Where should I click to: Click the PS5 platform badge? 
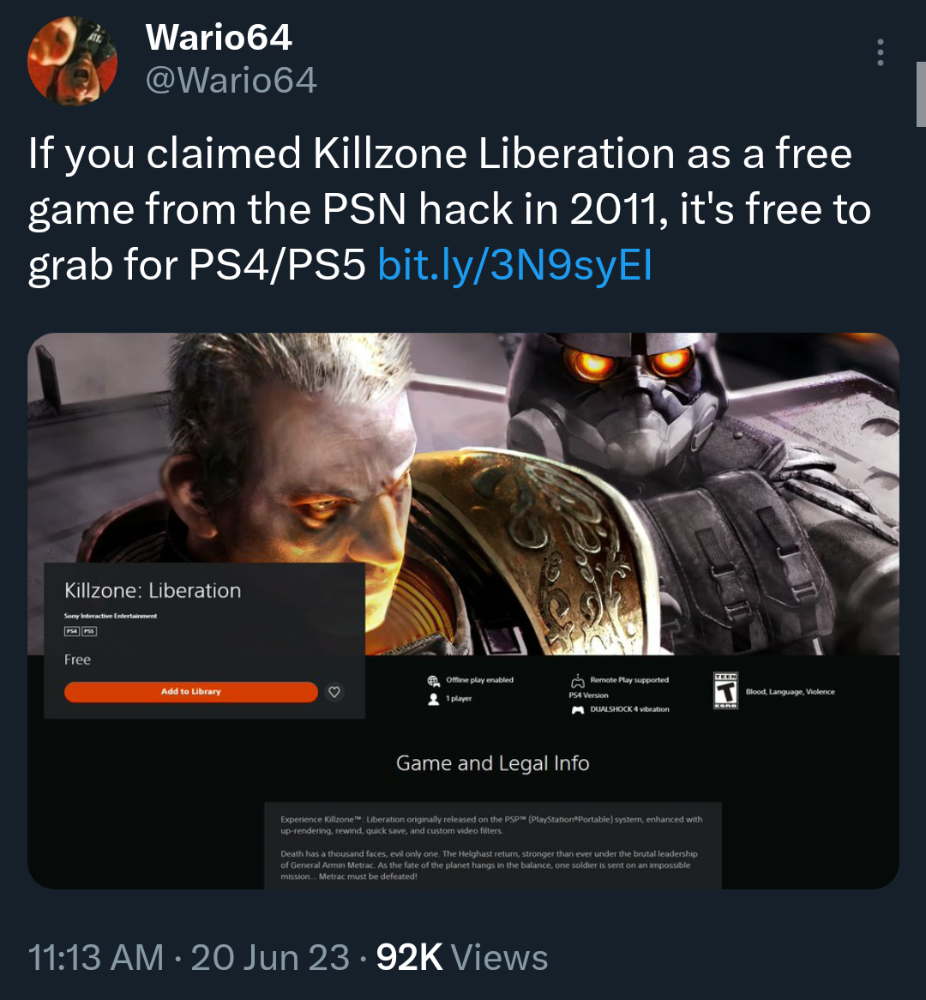(89, 631)
